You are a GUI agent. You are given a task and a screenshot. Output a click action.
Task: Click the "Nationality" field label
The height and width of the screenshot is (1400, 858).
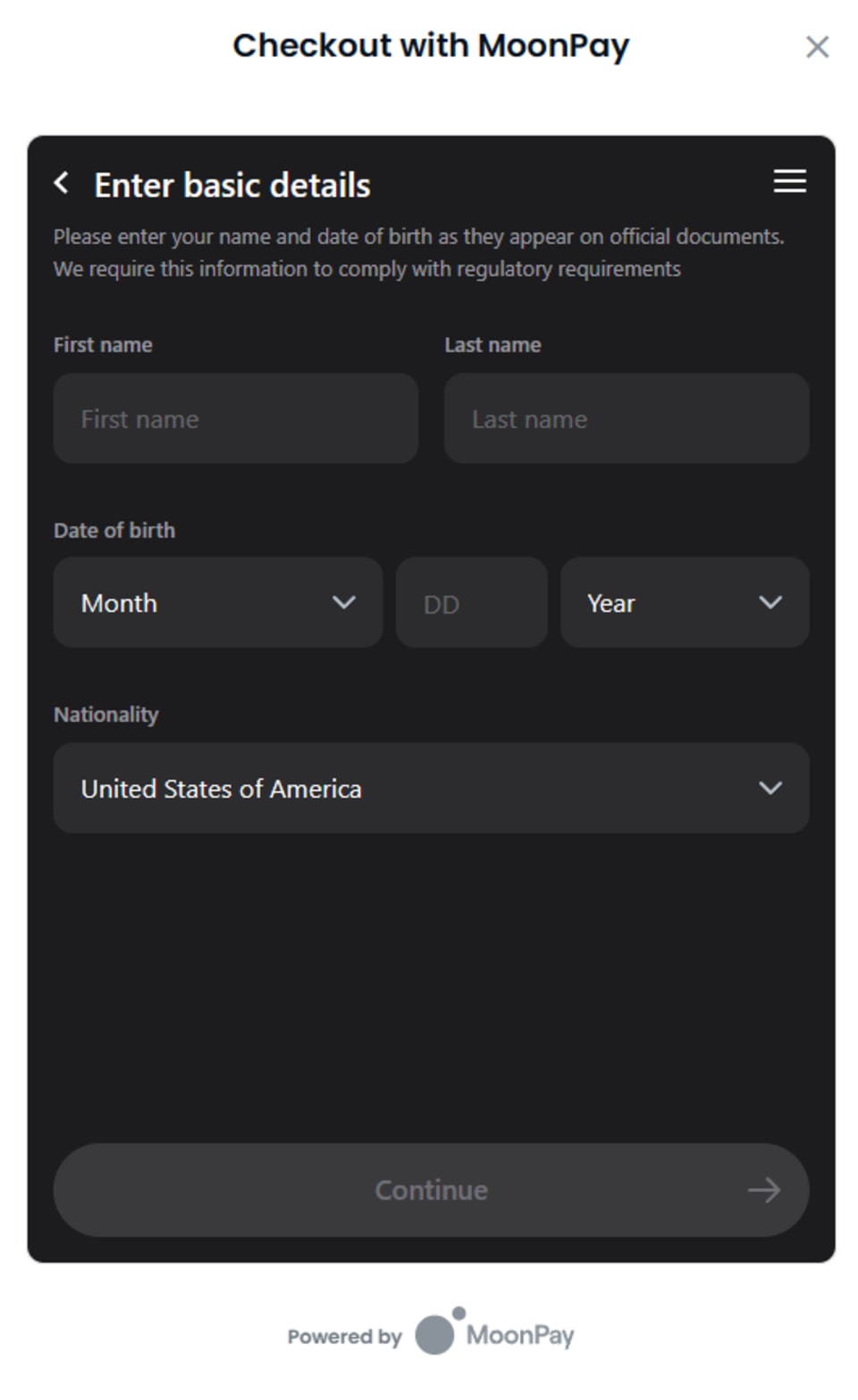pyautogui.click(x=106, y=715)
